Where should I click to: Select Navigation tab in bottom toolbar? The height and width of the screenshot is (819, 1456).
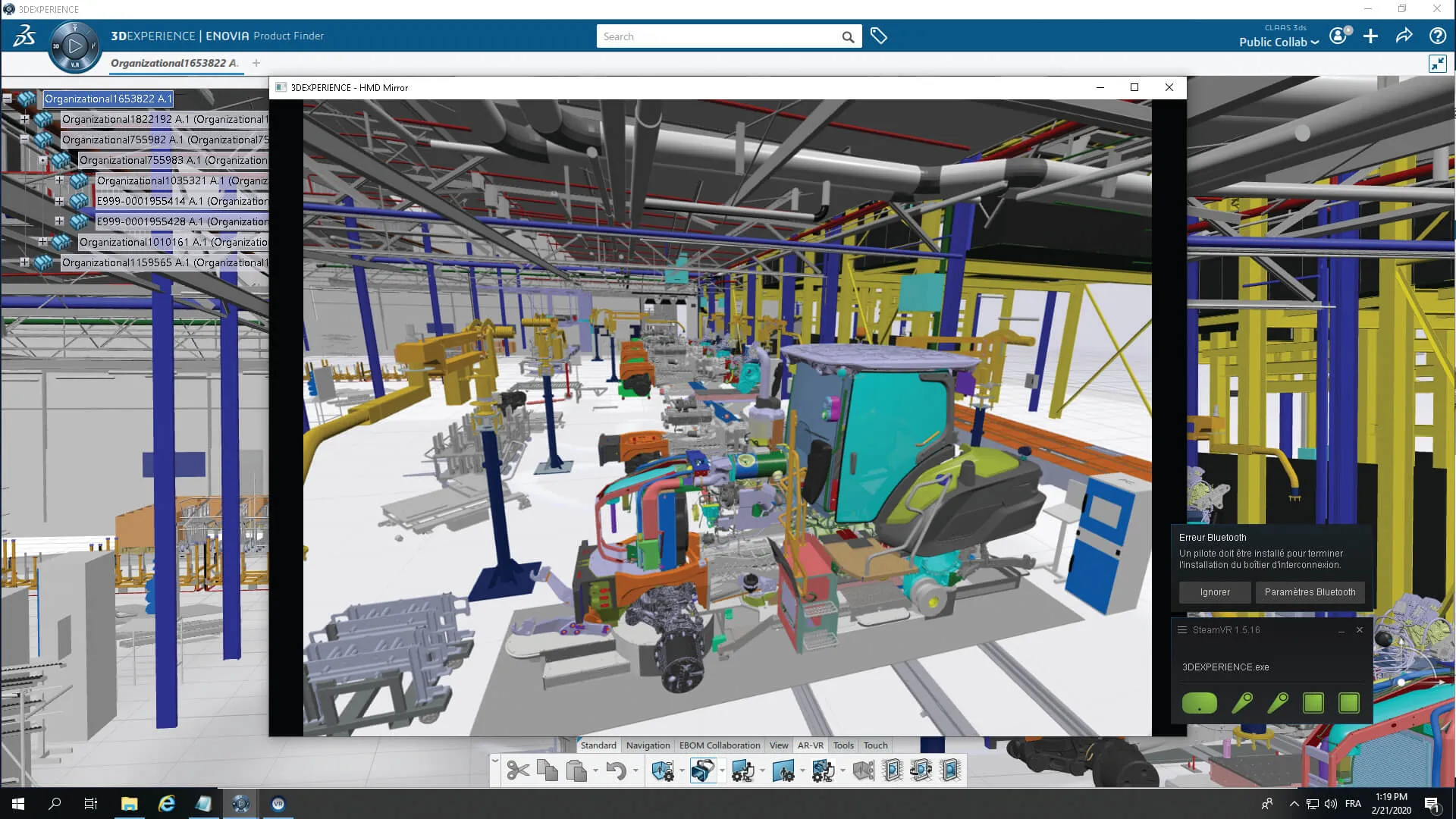pyautogui.click(x=648, y=745)
